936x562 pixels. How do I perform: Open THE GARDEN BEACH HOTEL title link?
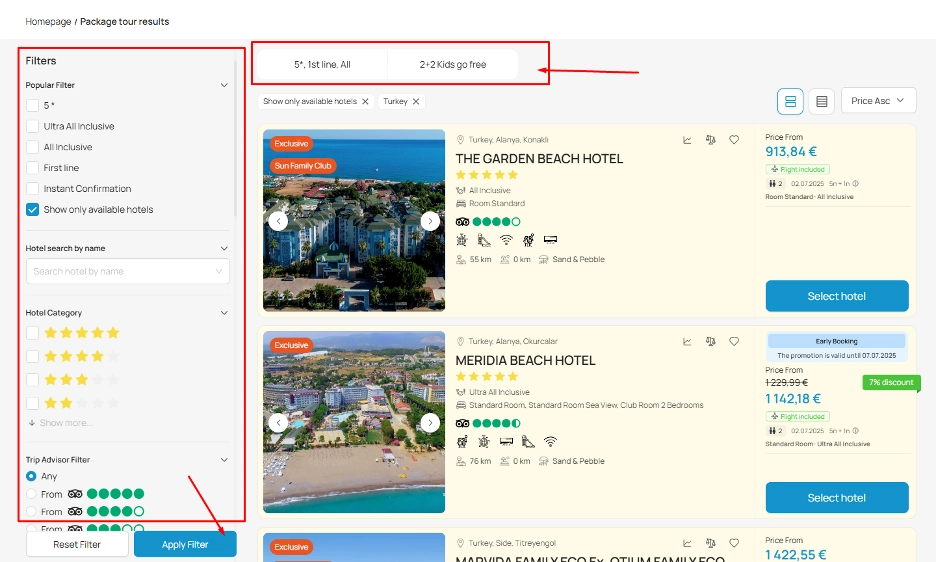(539, 159)
